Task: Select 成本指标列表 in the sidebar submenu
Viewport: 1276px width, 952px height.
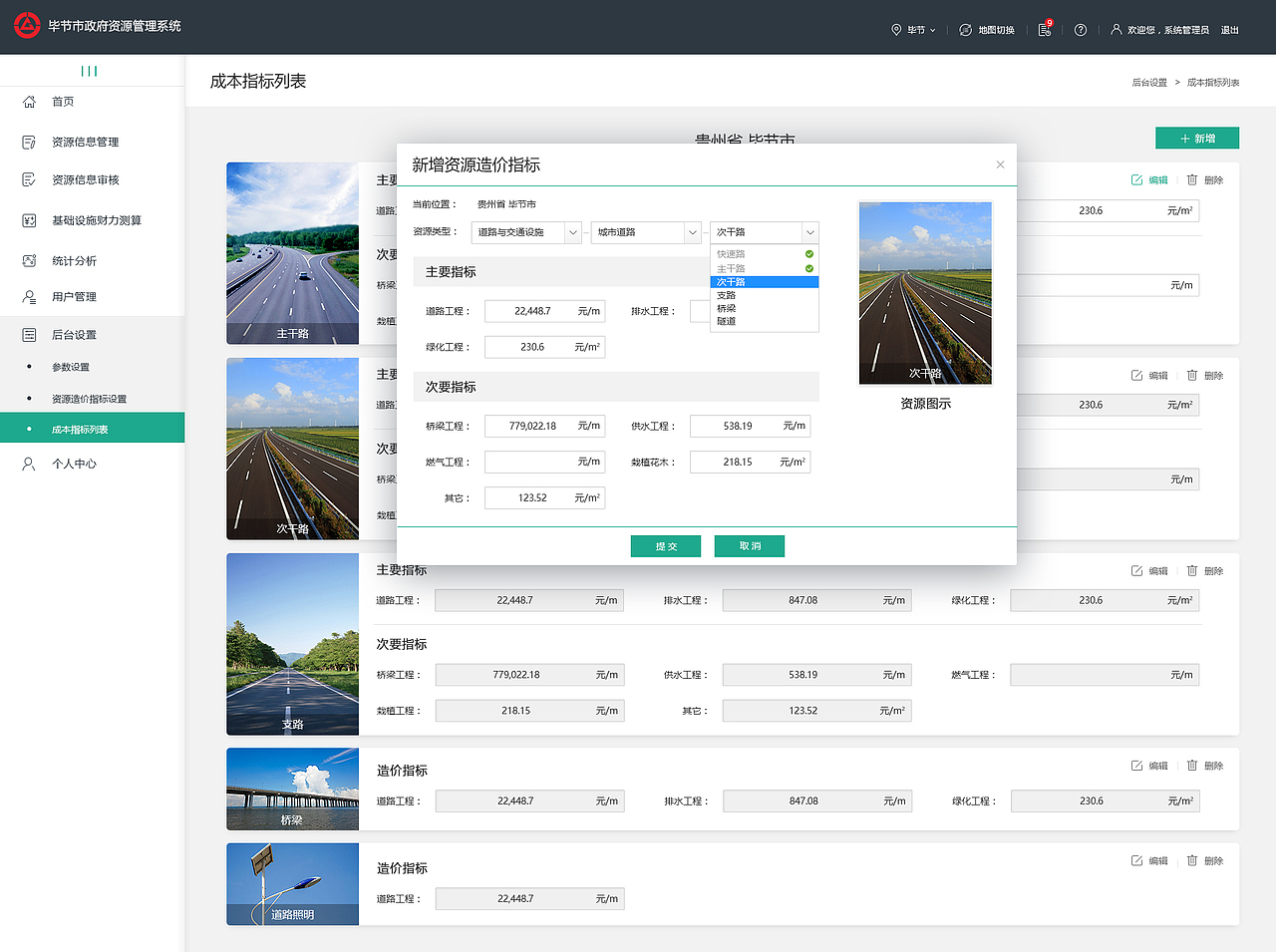Action: [92, 430]
